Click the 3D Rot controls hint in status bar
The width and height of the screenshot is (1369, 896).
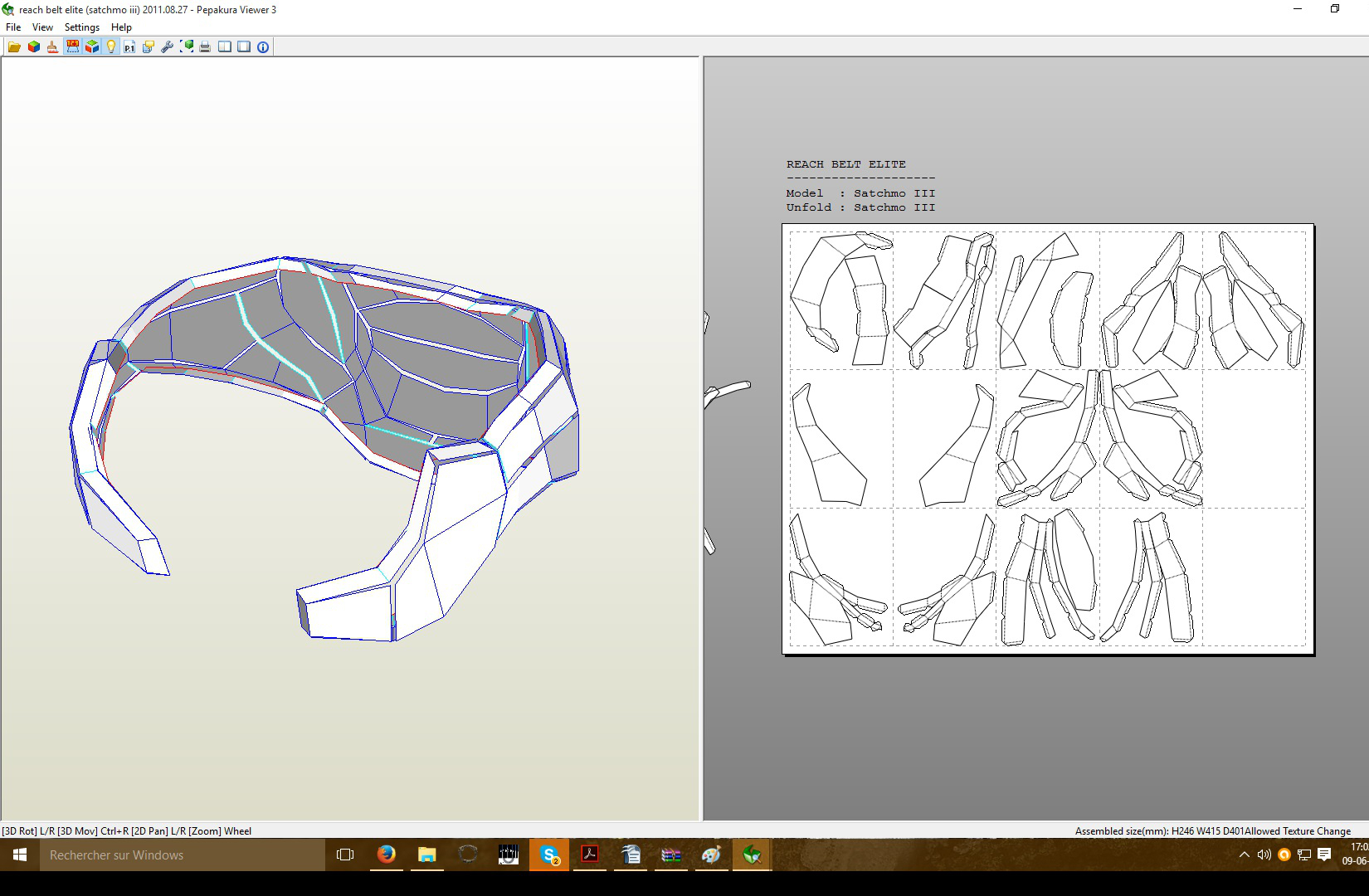pyautogui.click(x=126, y=830)
